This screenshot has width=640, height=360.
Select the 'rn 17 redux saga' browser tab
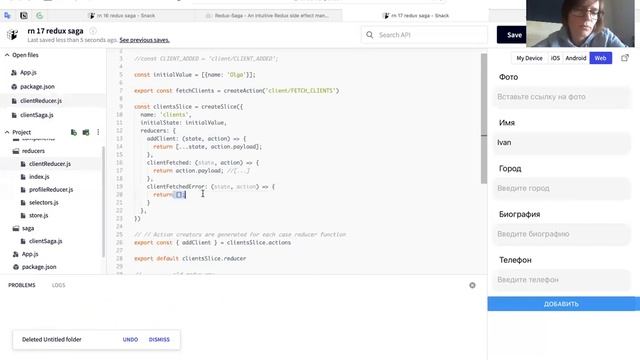pyautogui.click(x=416, y=16)
